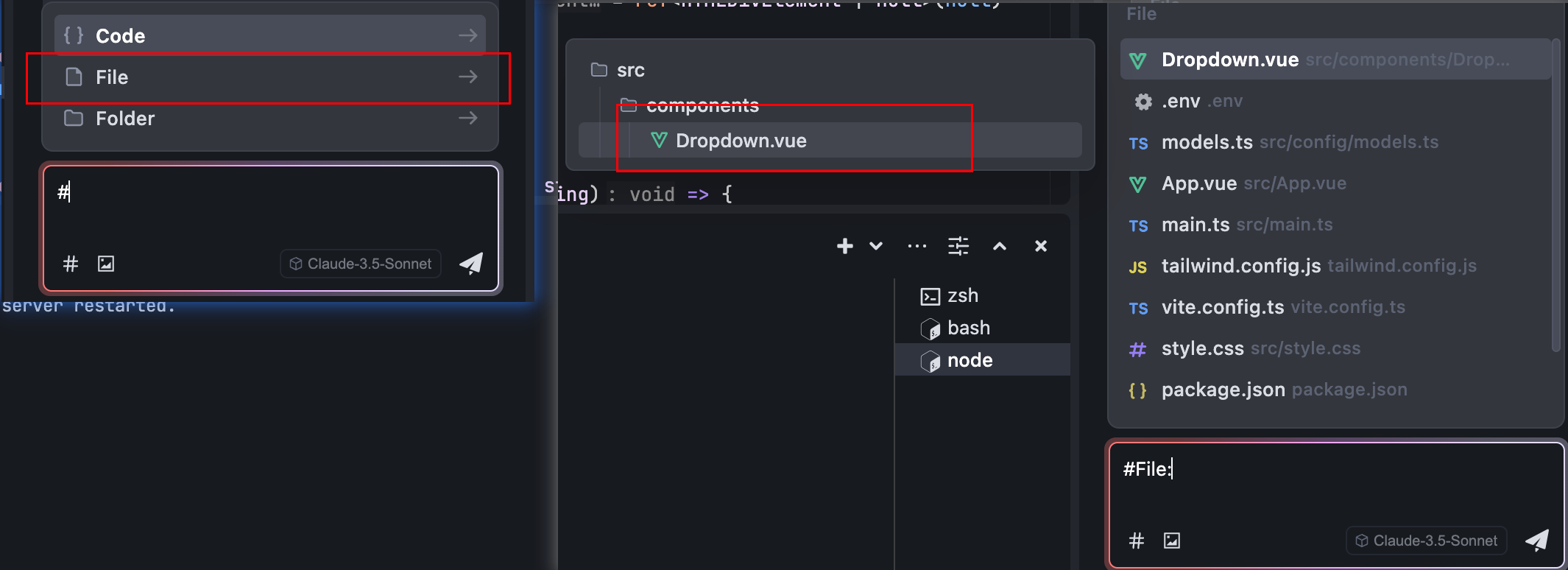Close the terminal panel
1568x570 pixels.
(x=1040, y=246)
